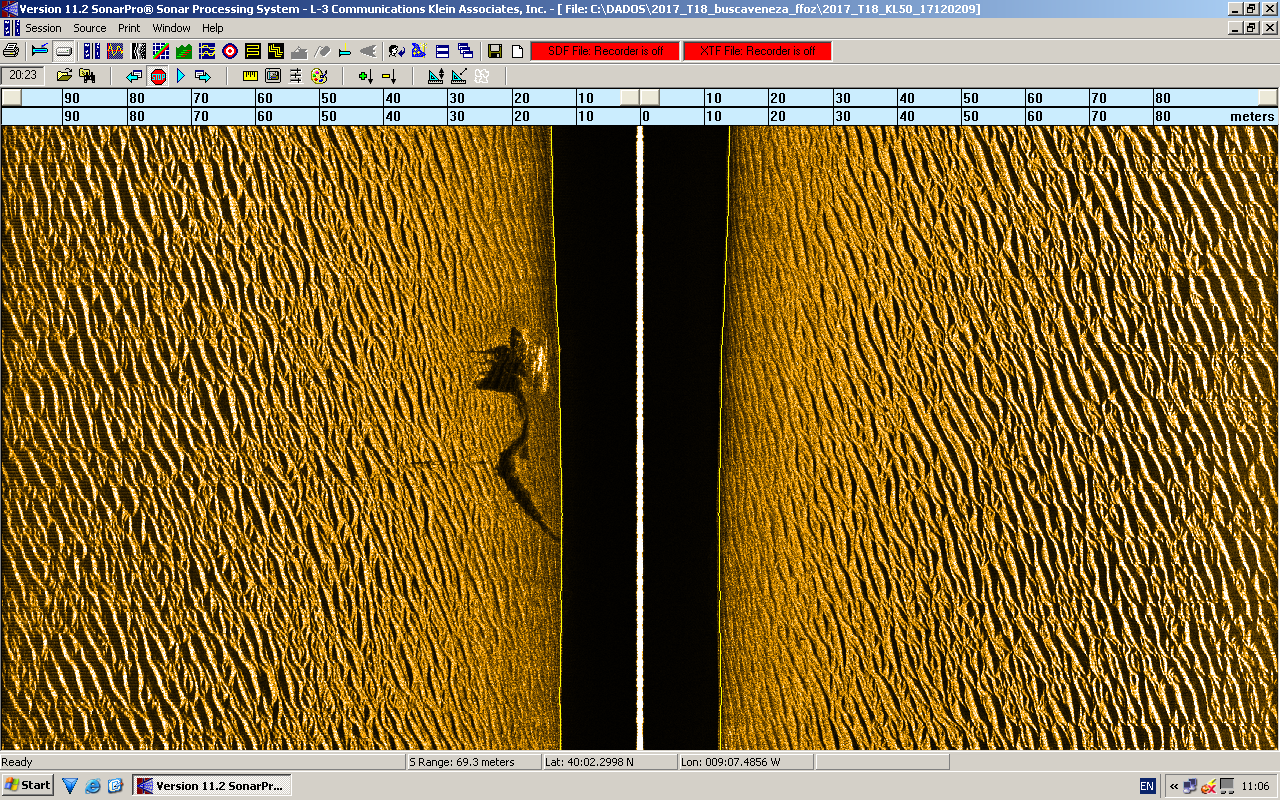Click the floppy disk save icon
Screen dimensions: 1280x800
tap(494, 51)
